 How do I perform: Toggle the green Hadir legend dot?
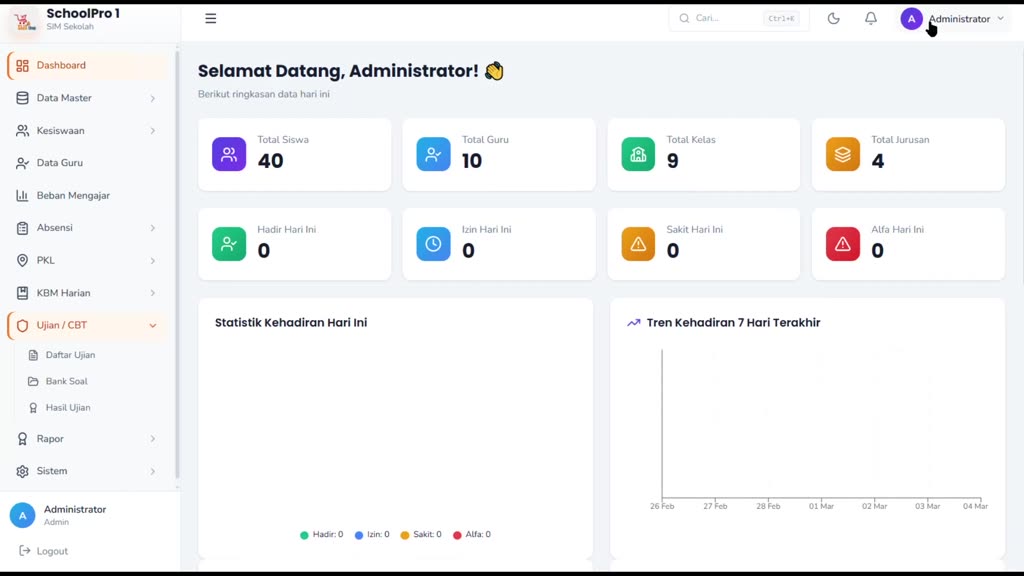304,535
